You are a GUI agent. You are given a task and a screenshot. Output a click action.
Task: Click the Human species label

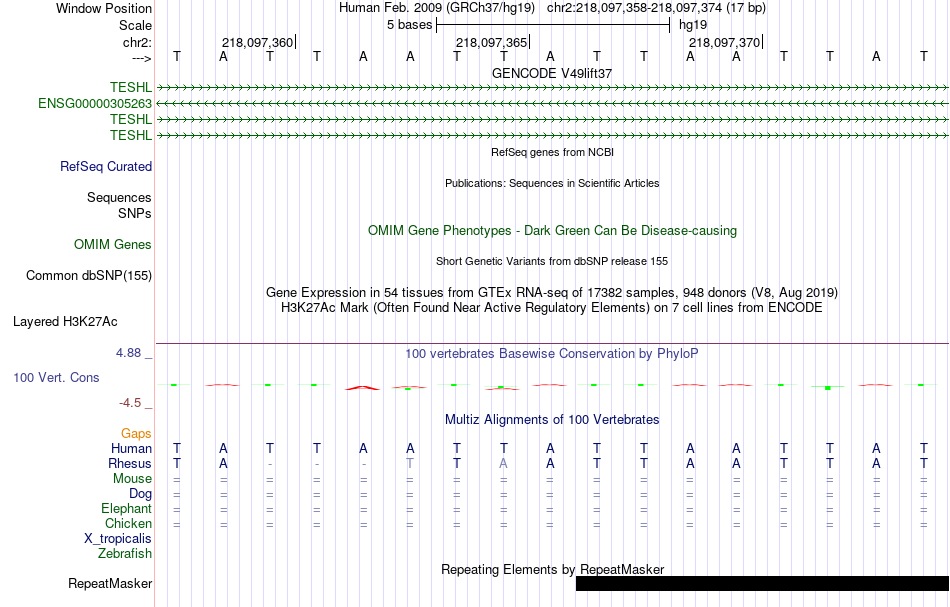pos(131,449)
